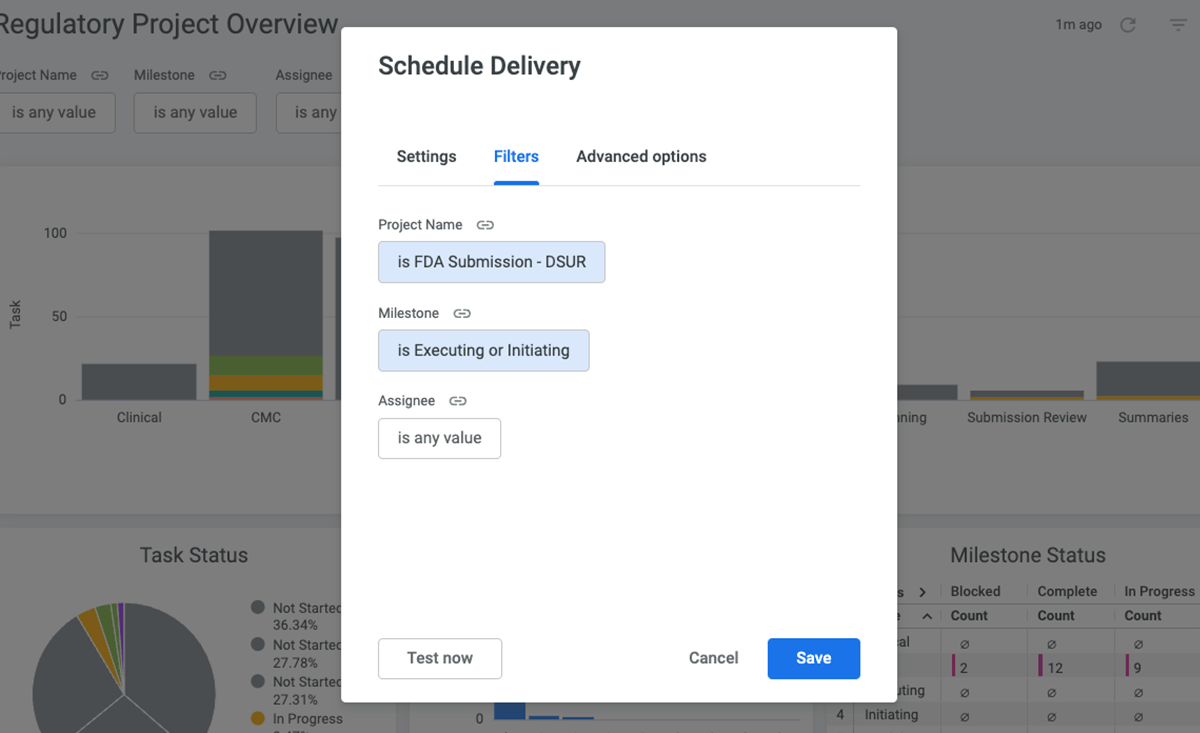The width and height of the screenshot is (1200, 733).
Task: Click the link icon next to Assignee in modal
Action: point(458,400)
